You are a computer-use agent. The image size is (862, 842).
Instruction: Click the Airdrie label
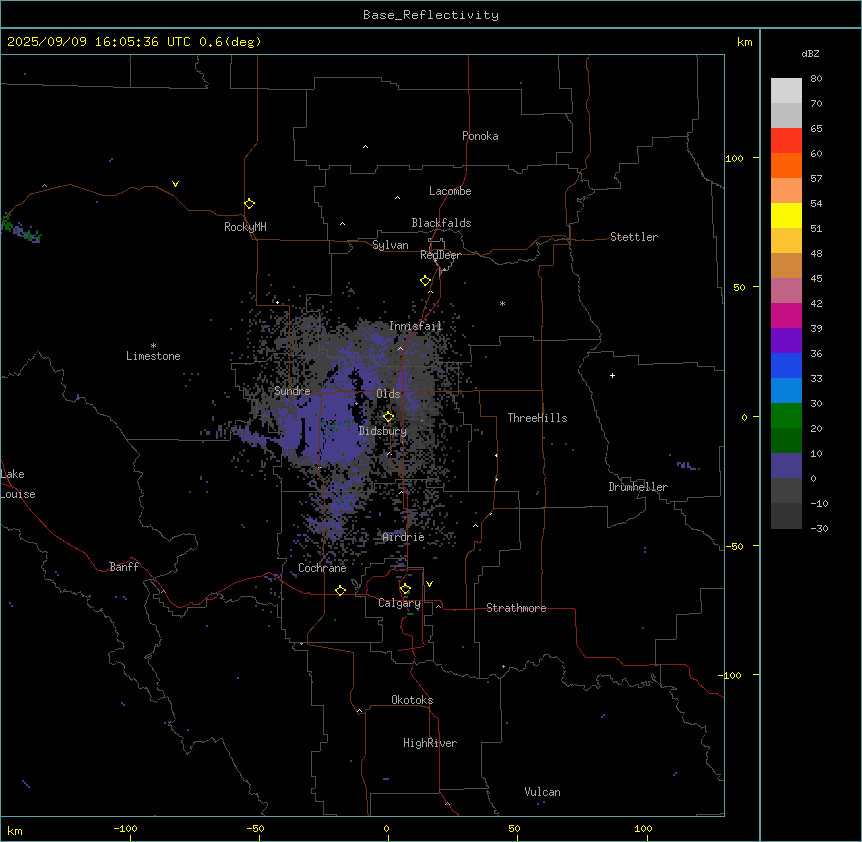404,537
